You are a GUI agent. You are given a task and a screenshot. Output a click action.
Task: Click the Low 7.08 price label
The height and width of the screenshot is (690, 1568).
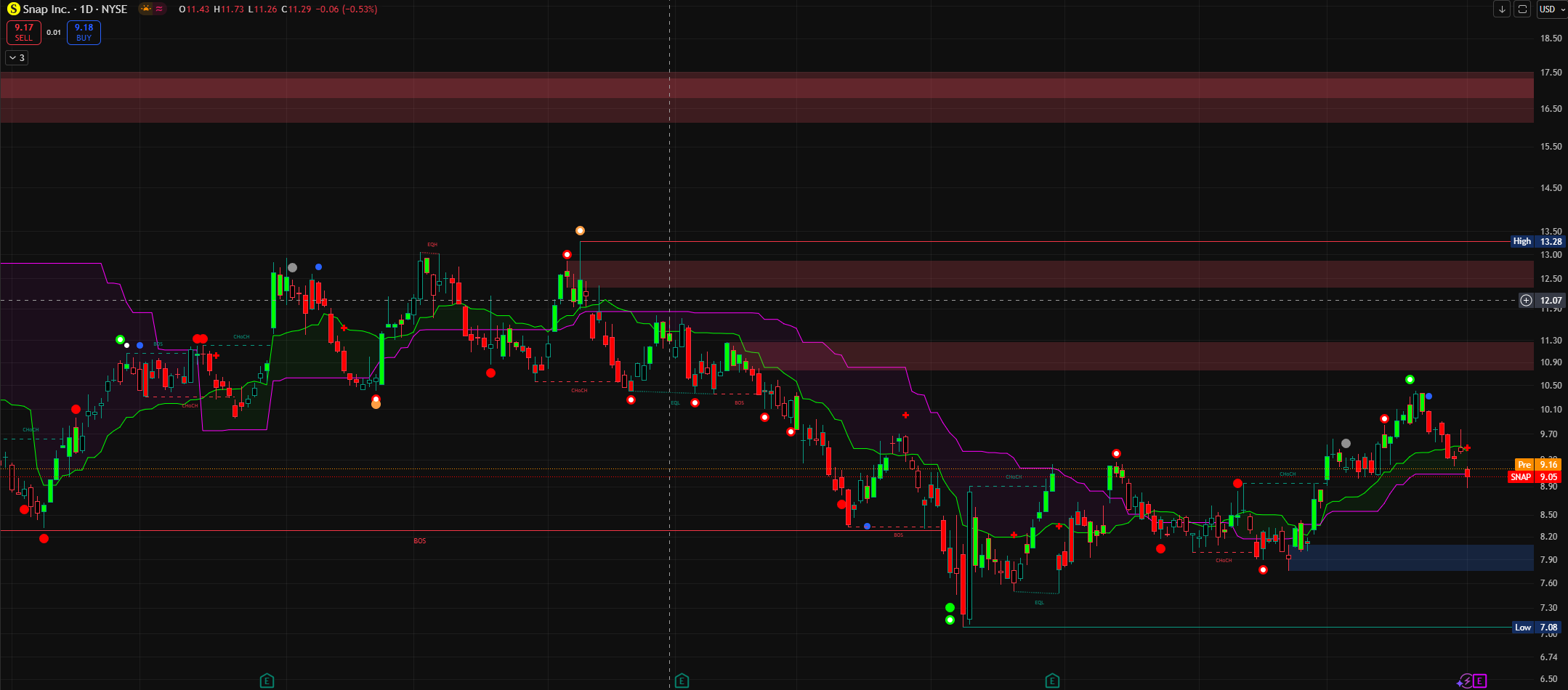[1536, 628]
